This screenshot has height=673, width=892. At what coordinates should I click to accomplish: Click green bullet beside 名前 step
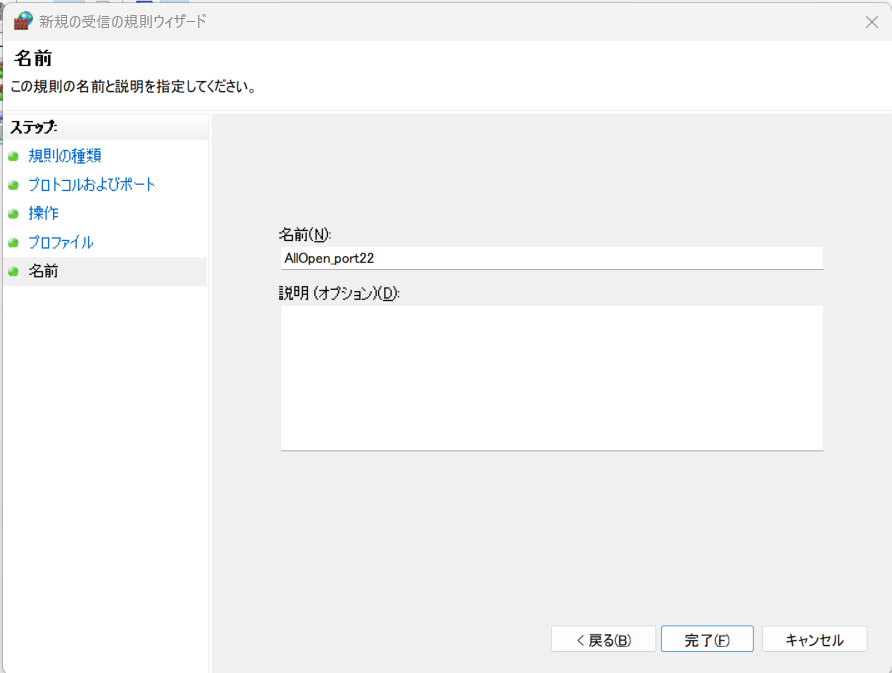pos(13,271)
